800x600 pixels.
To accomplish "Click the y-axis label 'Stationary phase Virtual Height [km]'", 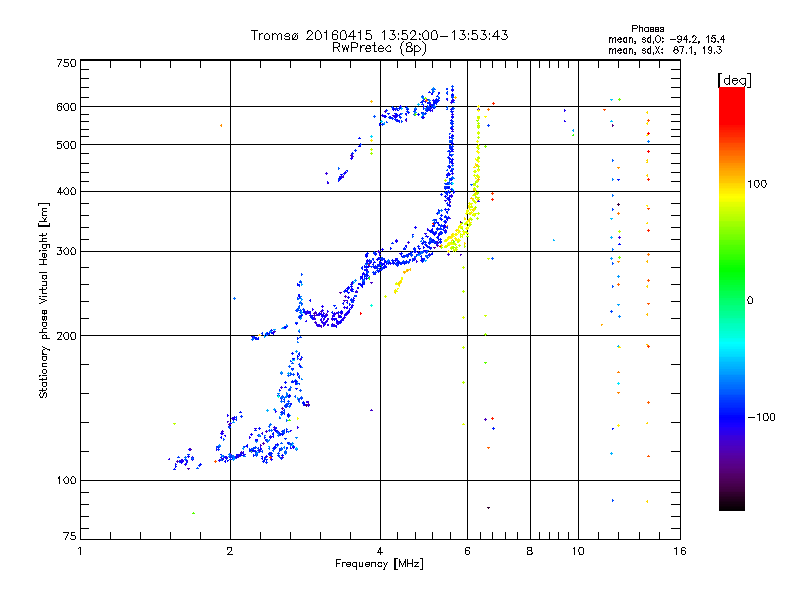I will coord(44,300).
